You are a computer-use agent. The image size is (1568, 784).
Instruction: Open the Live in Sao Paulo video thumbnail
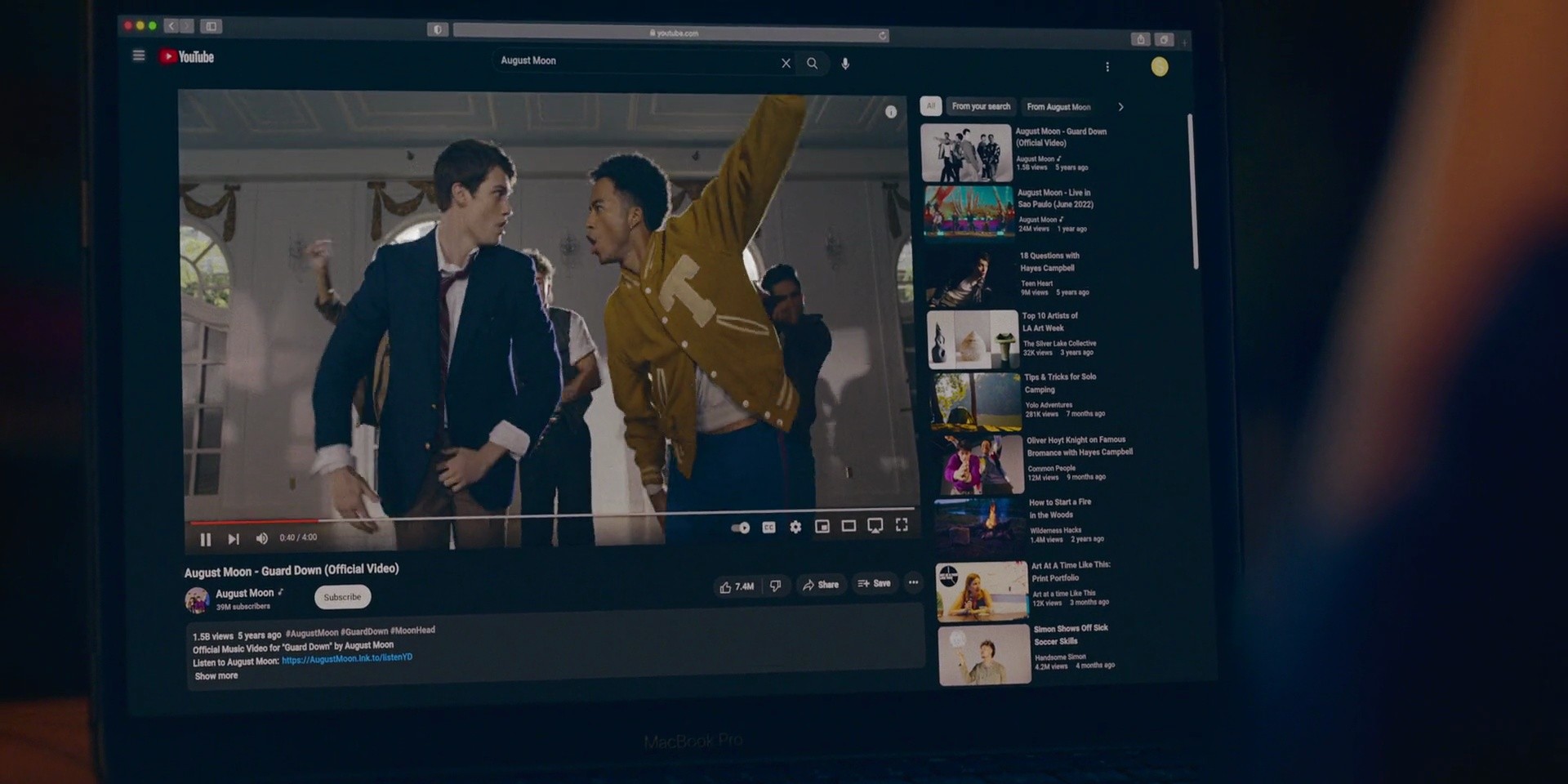[969, 212]
